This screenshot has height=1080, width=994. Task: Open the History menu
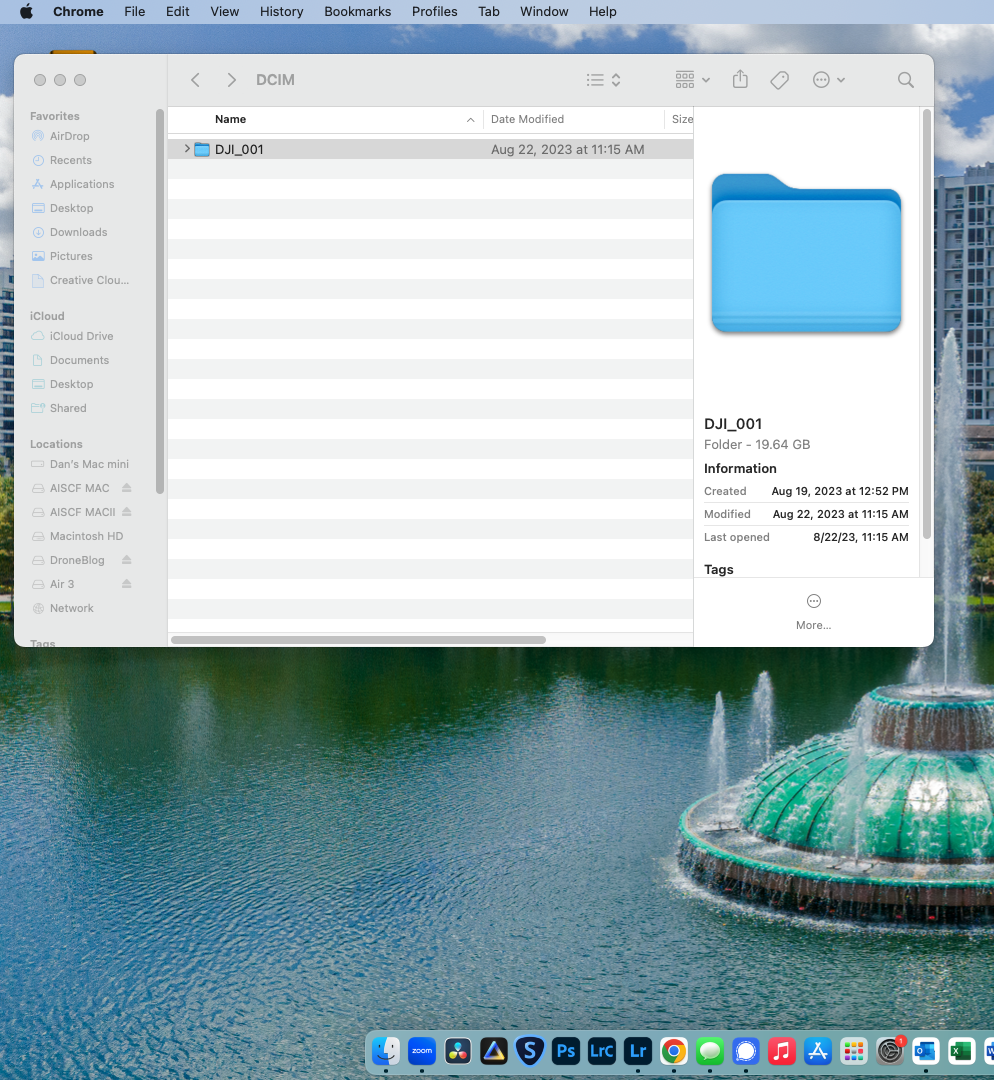(x=281, y=12)
